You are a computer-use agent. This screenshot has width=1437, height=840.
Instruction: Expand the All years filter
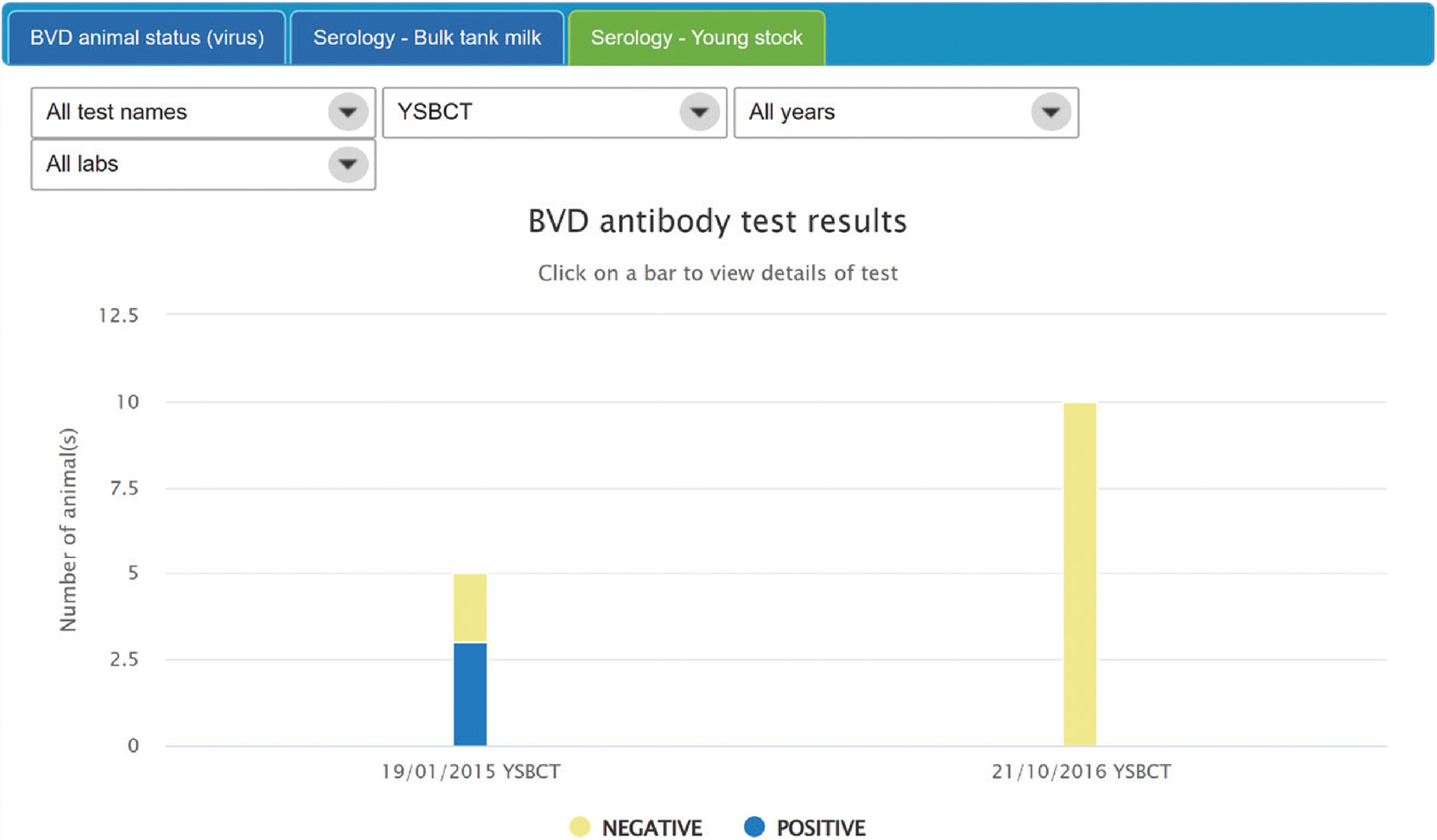click(x=883, y=112)
